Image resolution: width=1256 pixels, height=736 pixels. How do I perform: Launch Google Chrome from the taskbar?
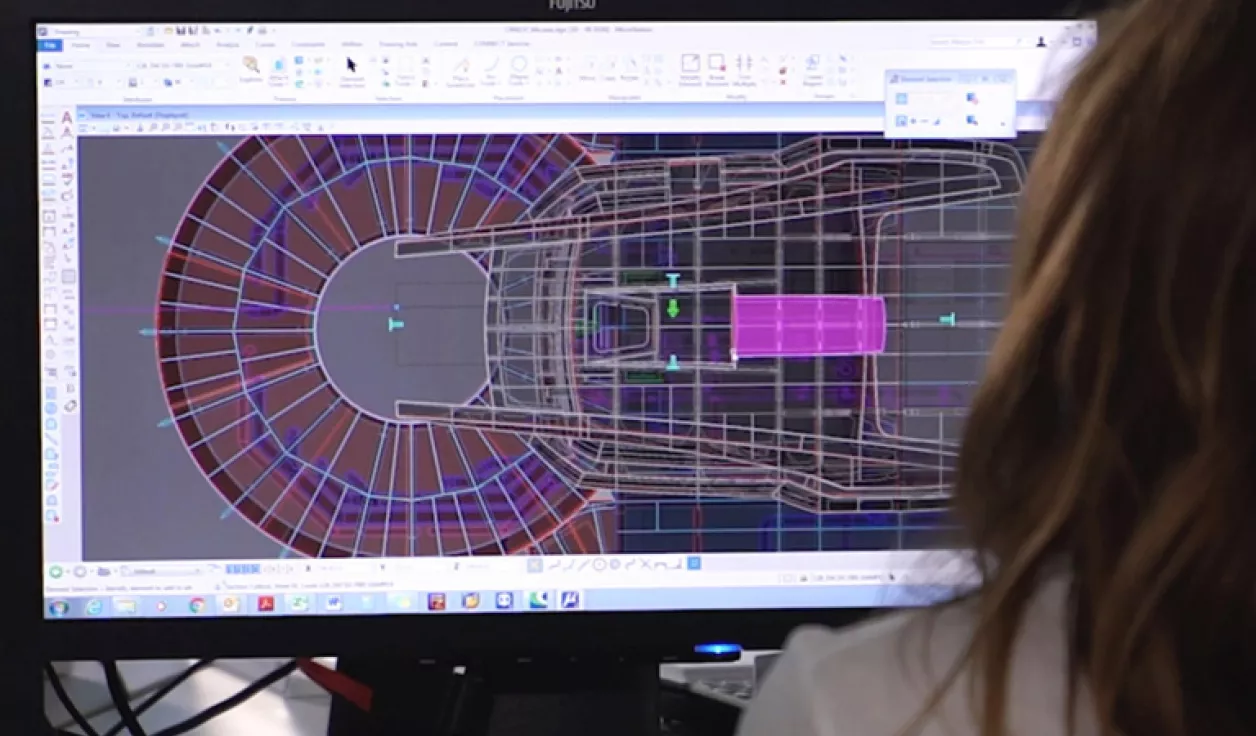pos(197,604)
